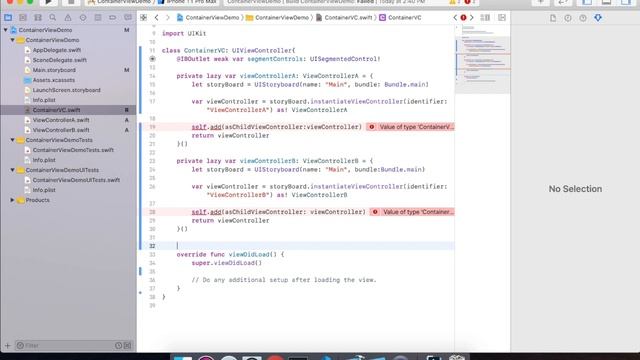The image size is (640, 360).
Task: Collapse the ContainerViewDemo group folder
Action: (x=13, y=40)
